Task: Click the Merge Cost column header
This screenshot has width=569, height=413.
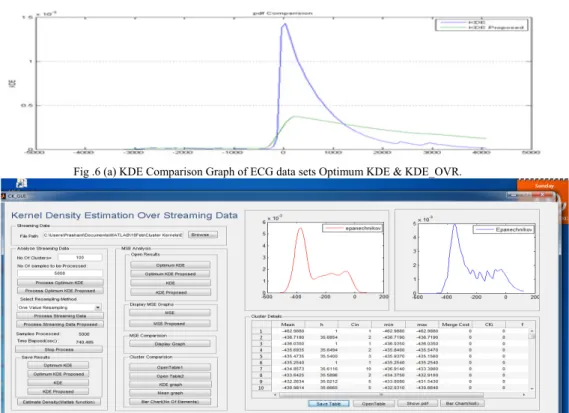Action: [455, 324]
